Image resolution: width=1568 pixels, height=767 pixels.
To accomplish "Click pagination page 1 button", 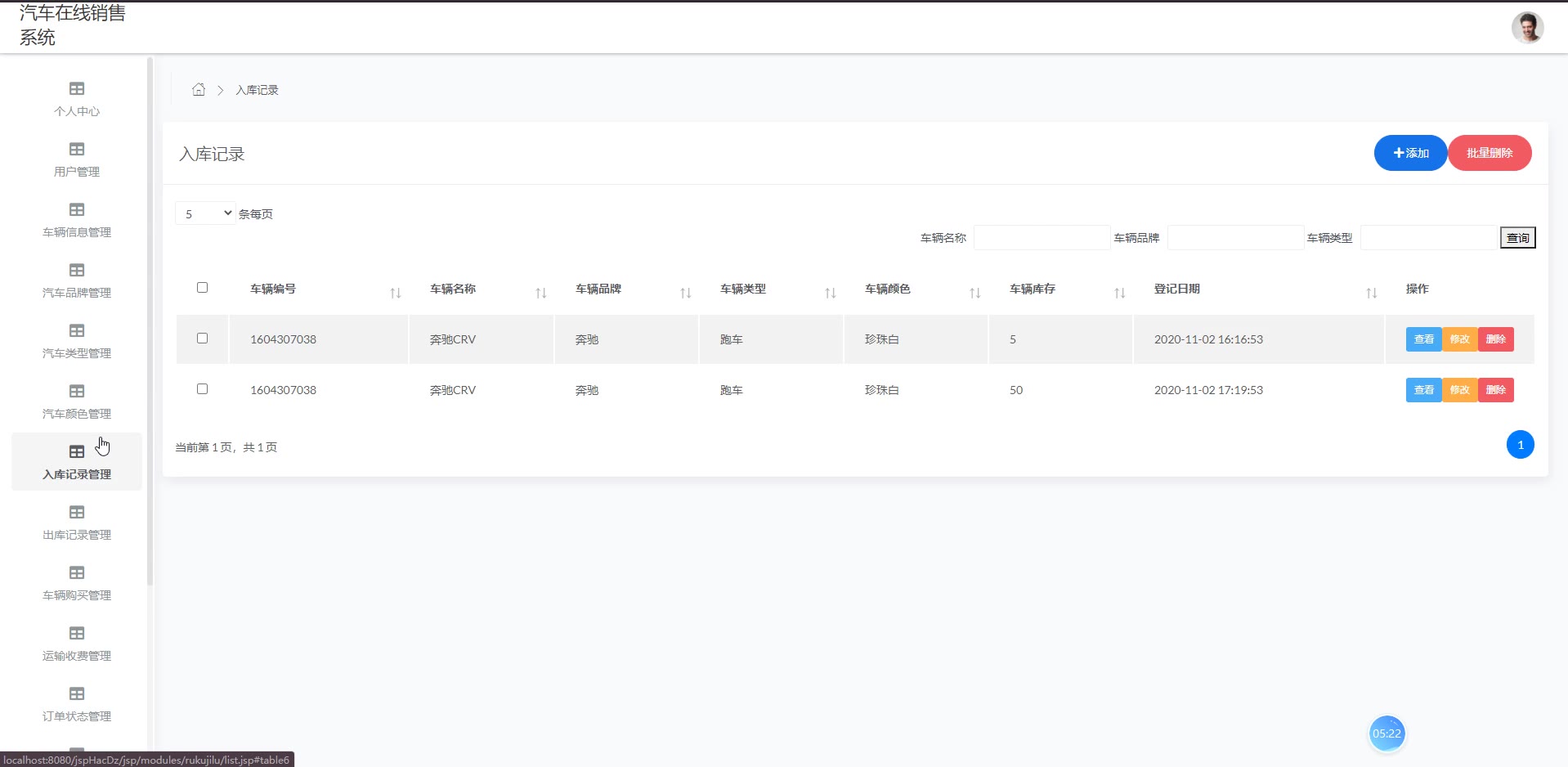I will click(1520, 445).
